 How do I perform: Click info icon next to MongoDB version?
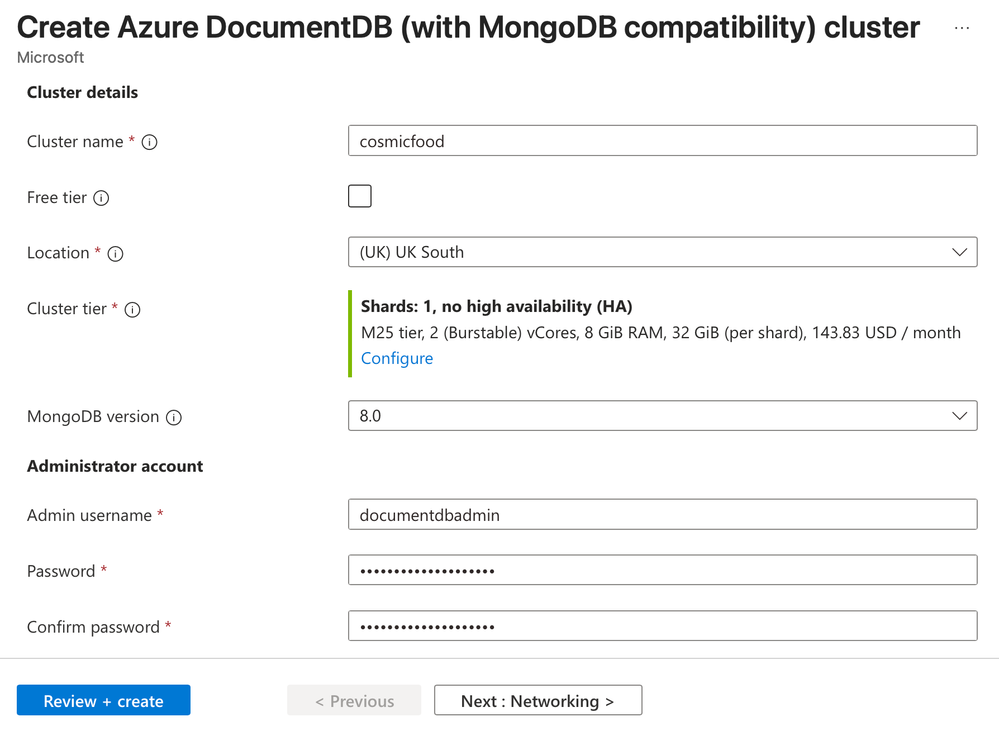click(x=174, y=418)
